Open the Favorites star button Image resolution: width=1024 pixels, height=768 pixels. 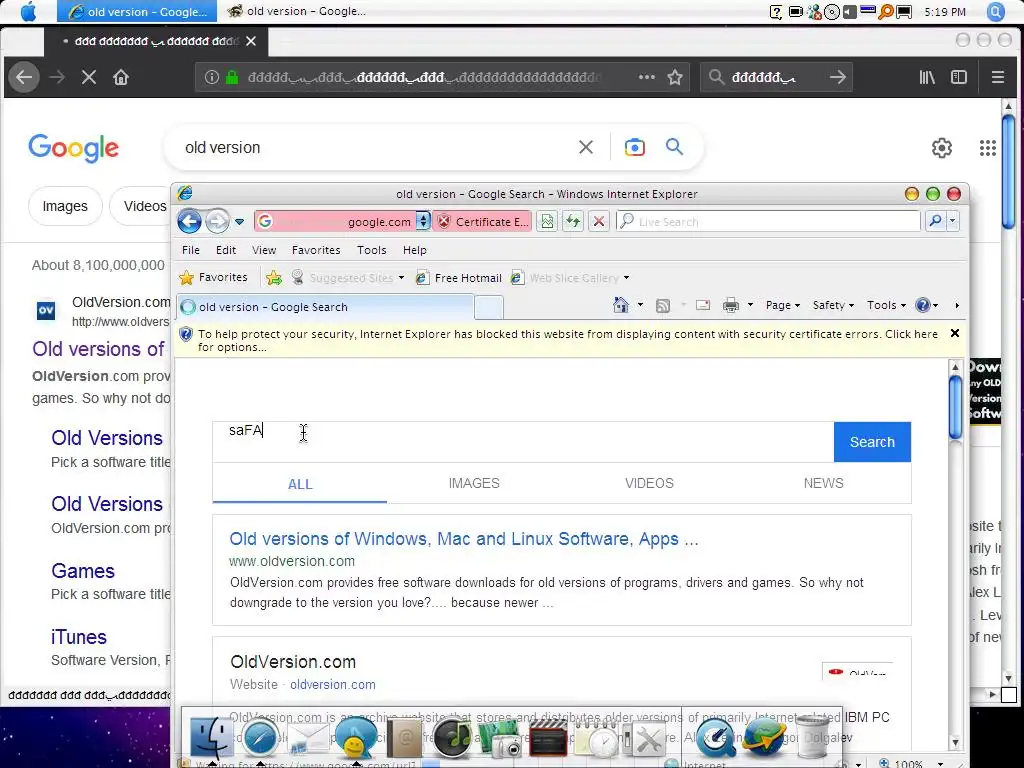click(x=214, y=278)
